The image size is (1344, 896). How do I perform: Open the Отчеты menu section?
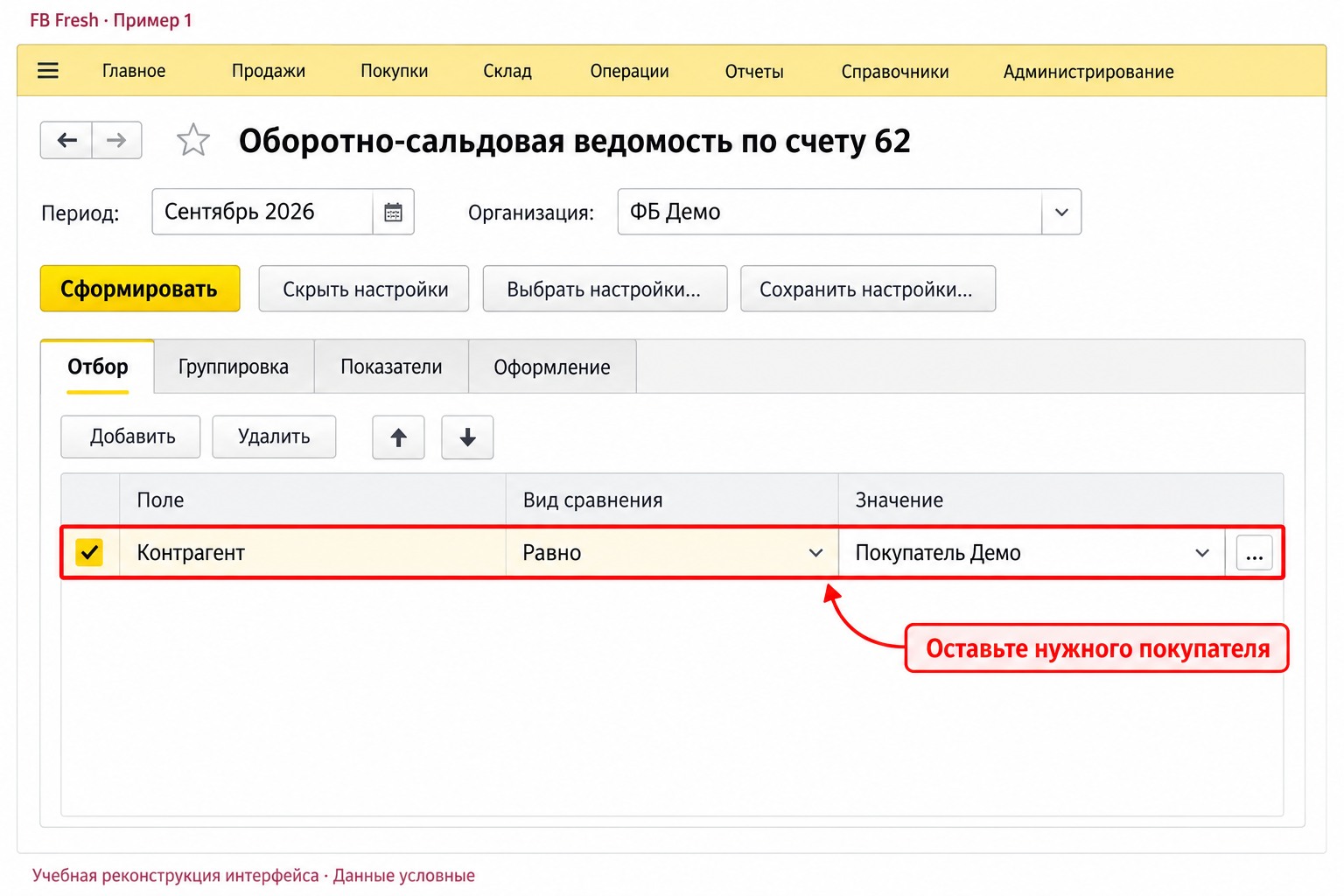coord(754,71)
